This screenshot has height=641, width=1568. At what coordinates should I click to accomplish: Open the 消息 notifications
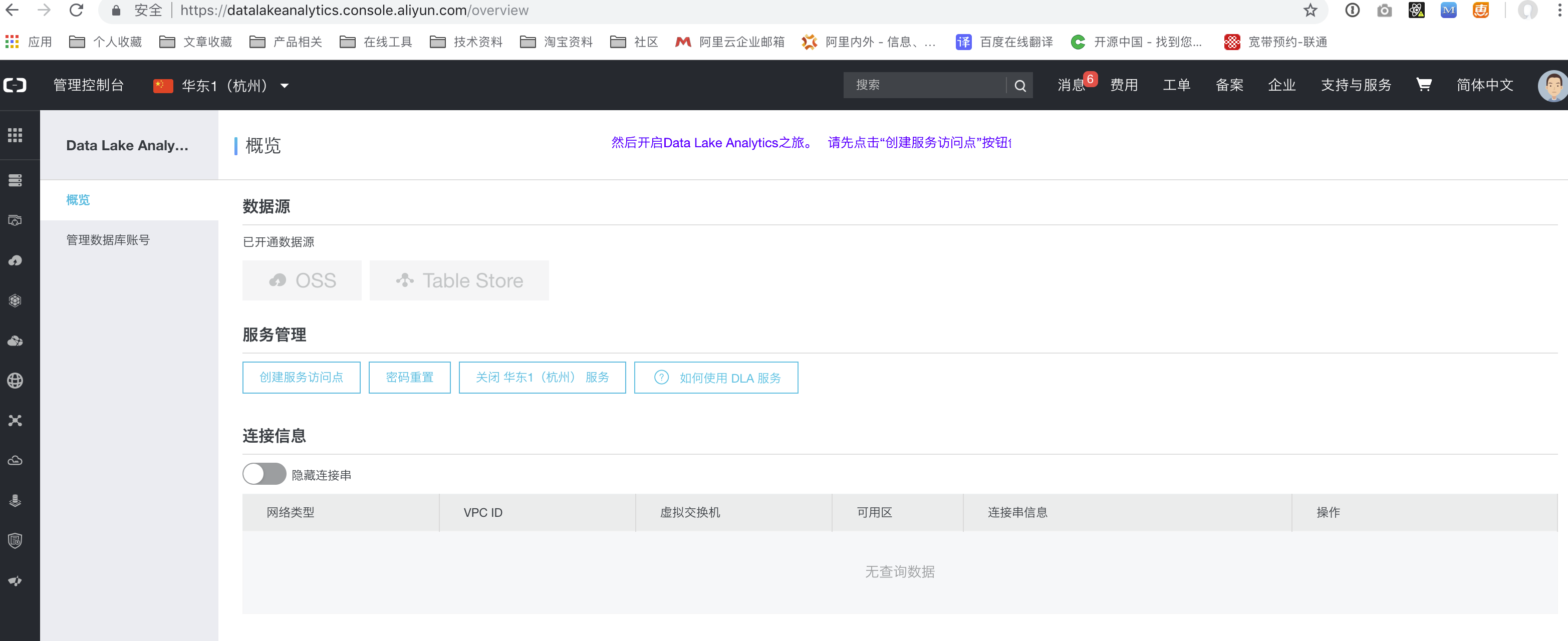pos(1071,85)
